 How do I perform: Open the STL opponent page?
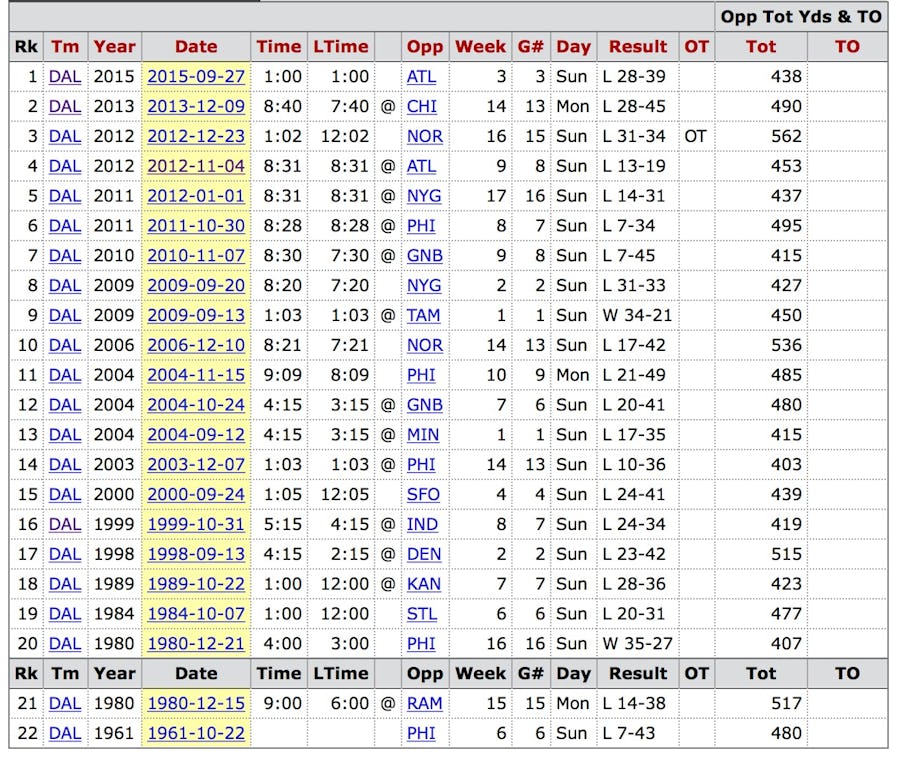pos(421,614)
